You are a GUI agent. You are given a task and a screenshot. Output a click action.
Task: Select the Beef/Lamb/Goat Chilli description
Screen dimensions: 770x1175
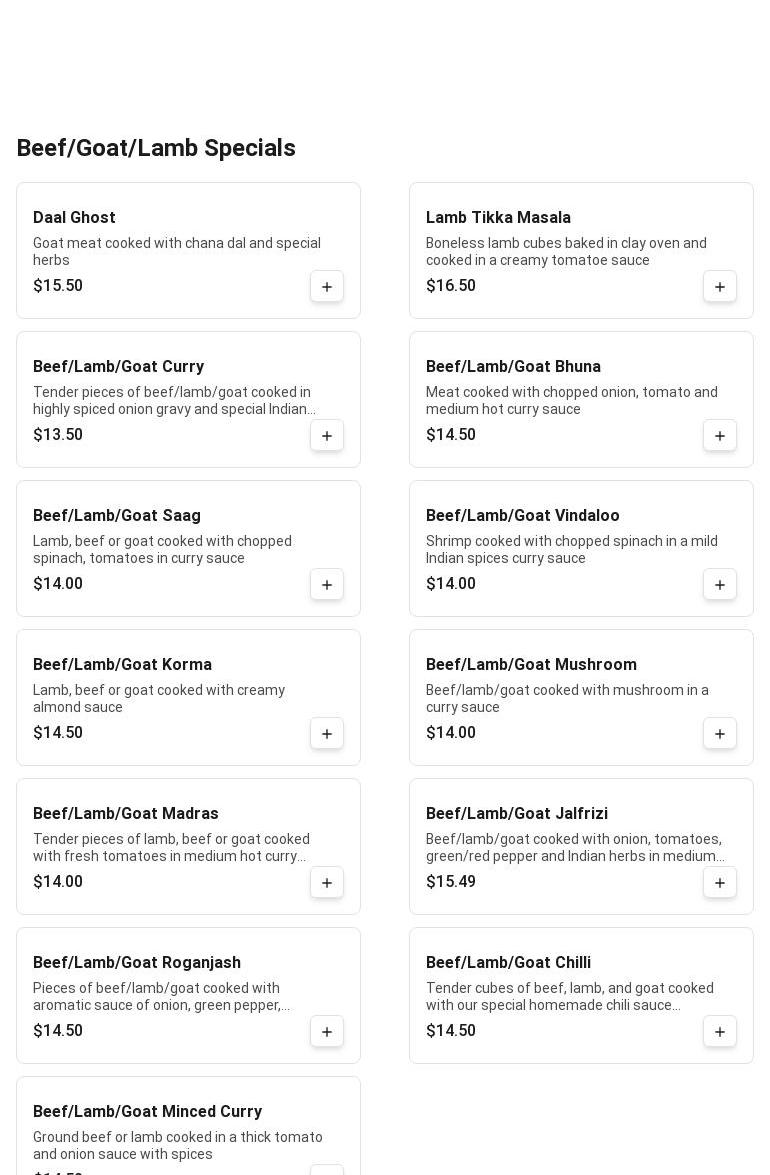(570, 997)
